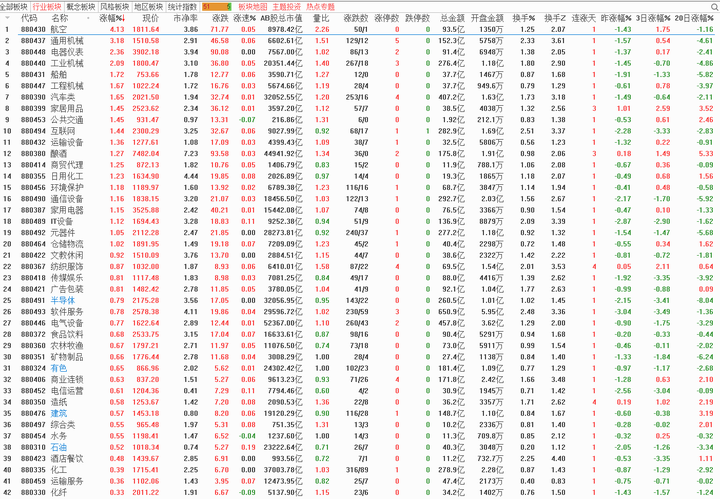Sort by the 连涨天 column header
The image size is (720, 499).
(x=584, y=18)
